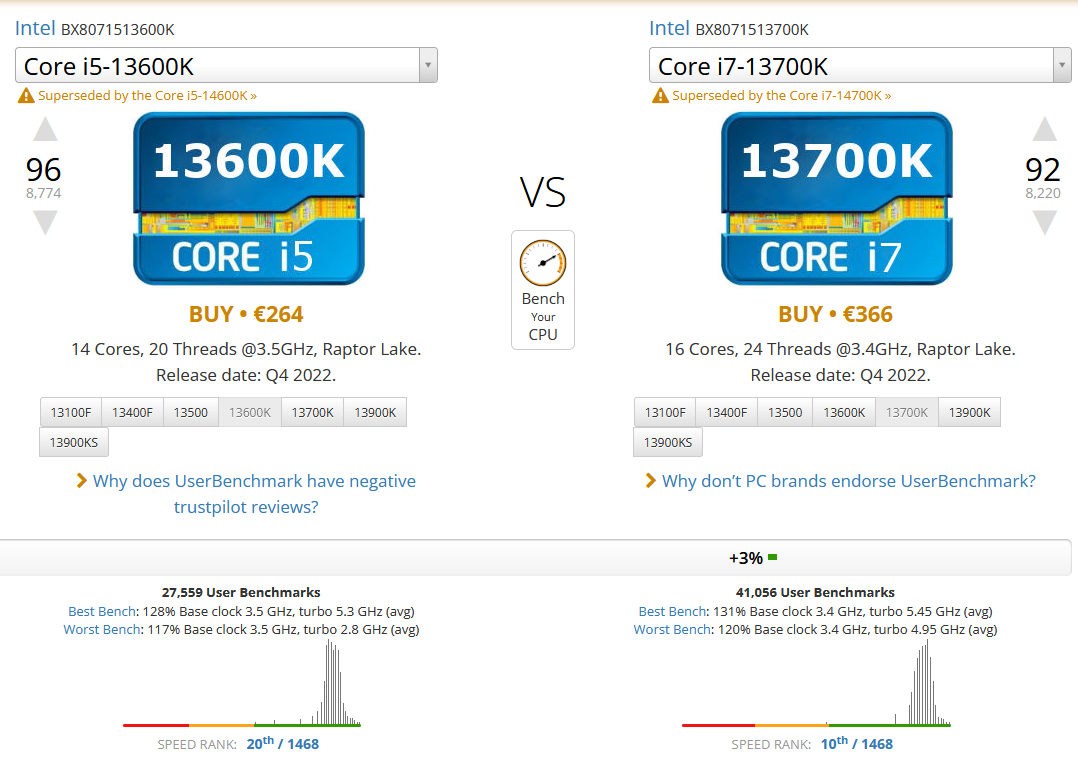Switch to 13700K tab under the i5

tap(312, 412)
